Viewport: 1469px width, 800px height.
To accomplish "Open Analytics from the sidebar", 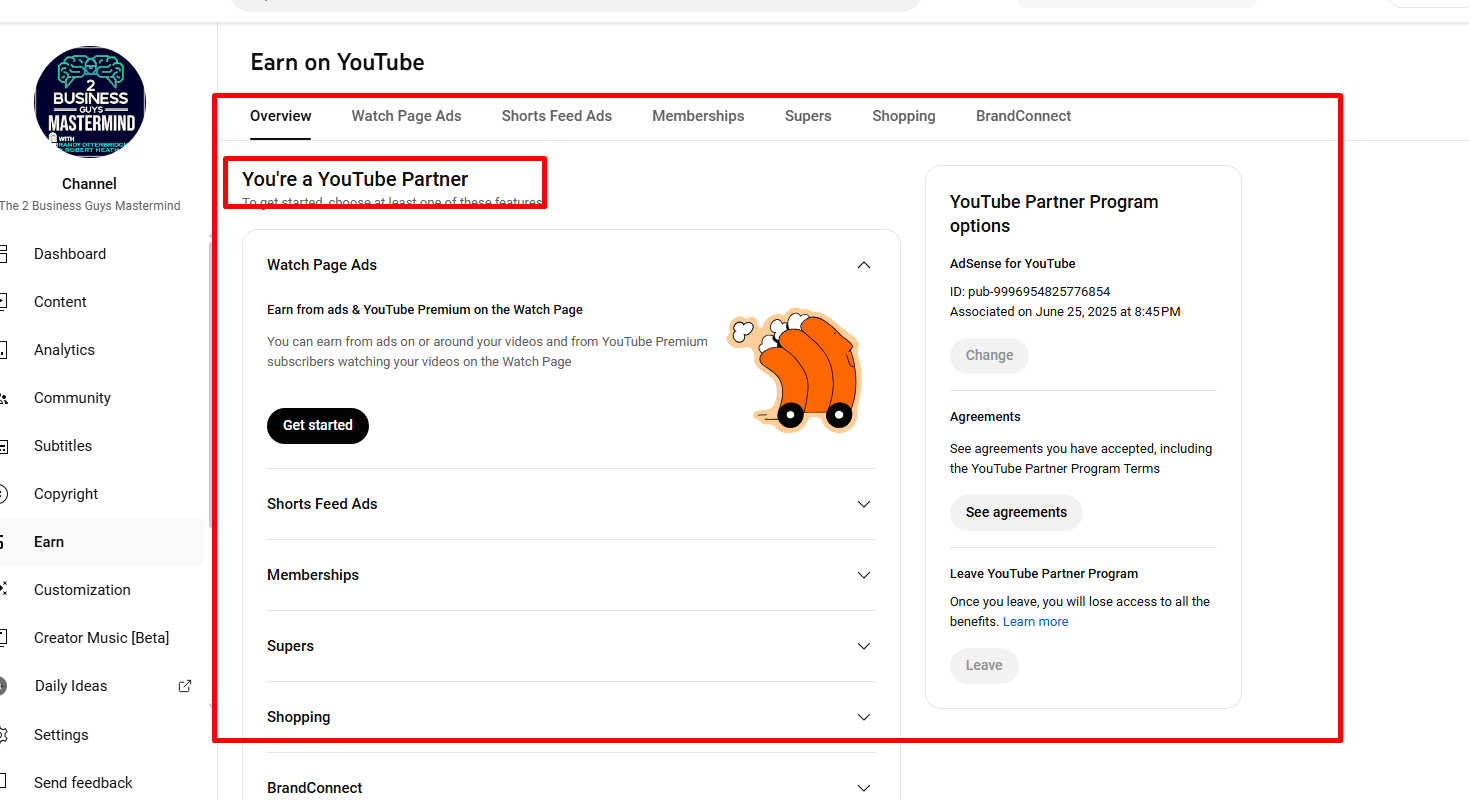I will (x=64, y=350).
